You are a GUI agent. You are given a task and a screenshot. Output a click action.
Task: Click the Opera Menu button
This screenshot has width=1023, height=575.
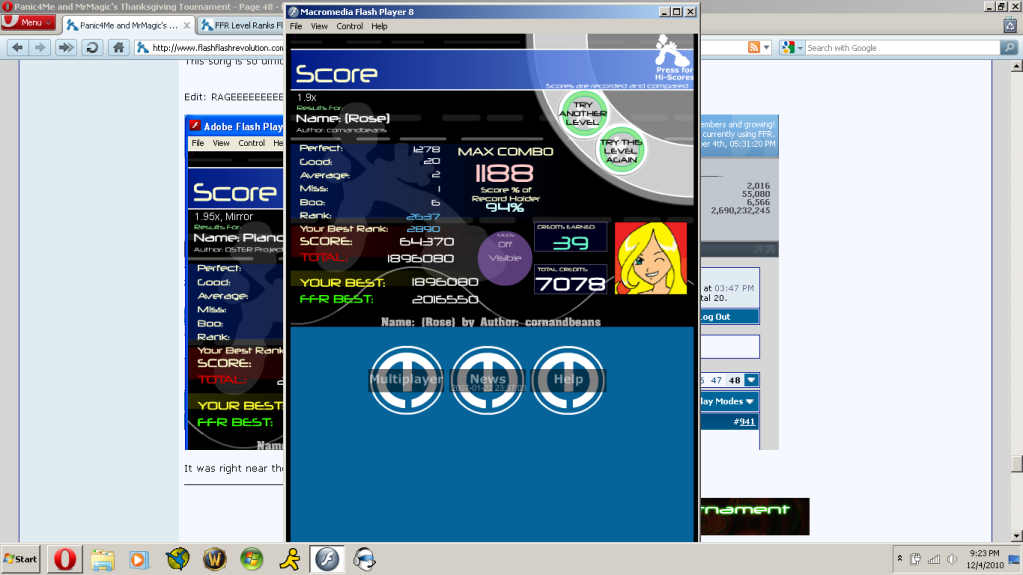[x=28, y=22]
